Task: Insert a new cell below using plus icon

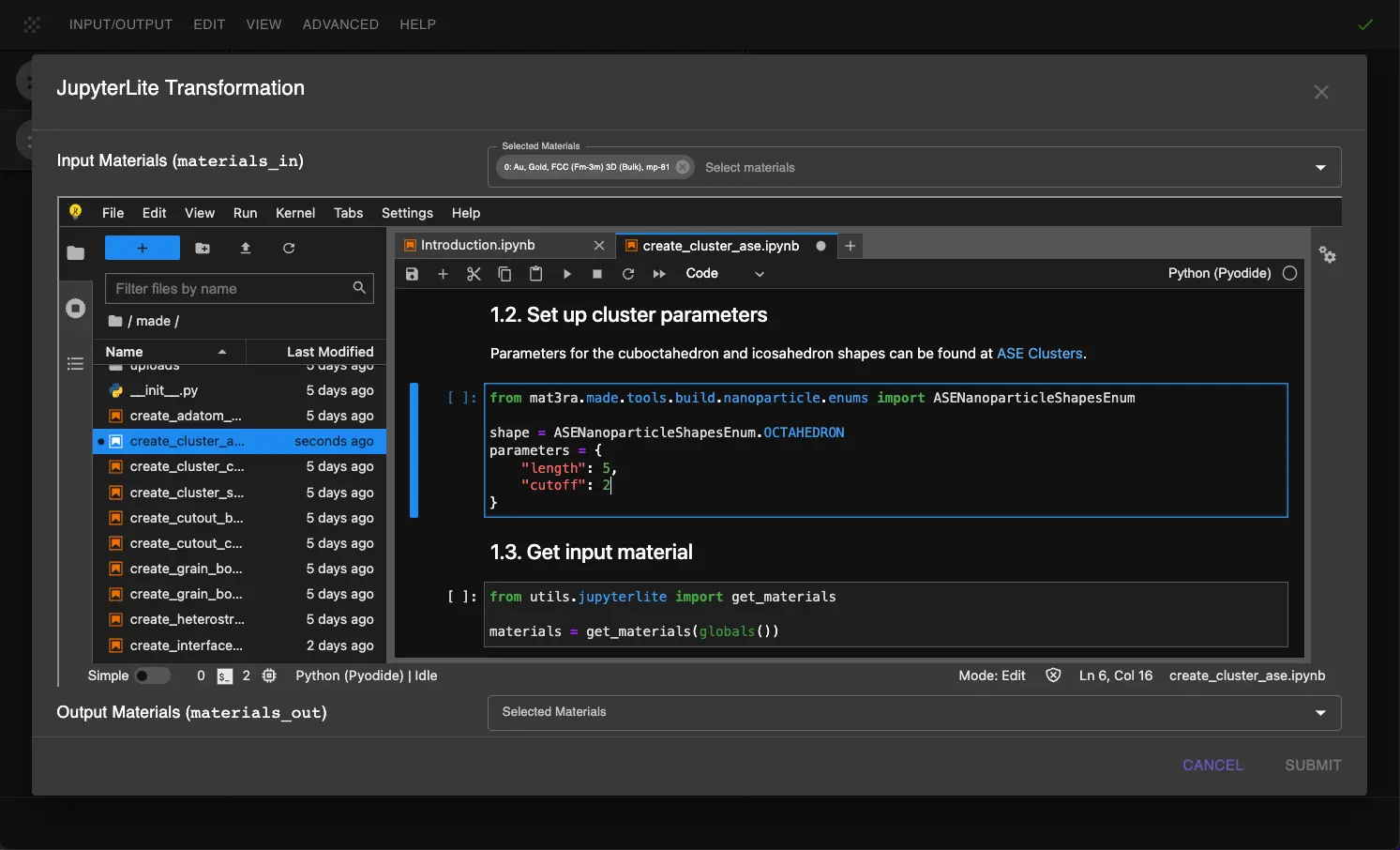Action: point(443,274)
